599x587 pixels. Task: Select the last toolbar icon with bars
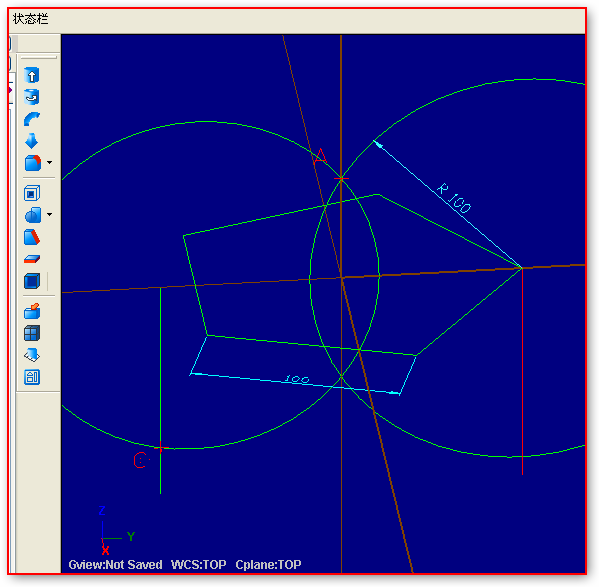32,377
